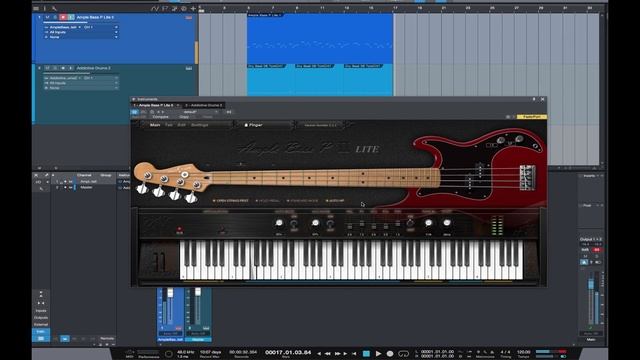Image resolution: width=640 pixels, height=360 pixels.
Task: Open the default preset dropdown
Action: (201, 112)
